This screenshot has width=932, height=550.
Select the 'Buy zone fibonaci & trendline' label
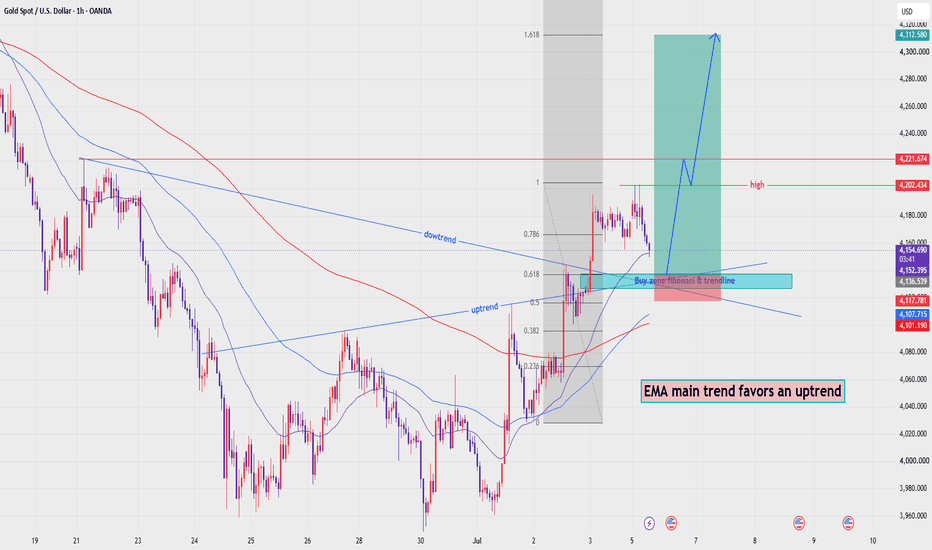[684, 281]
